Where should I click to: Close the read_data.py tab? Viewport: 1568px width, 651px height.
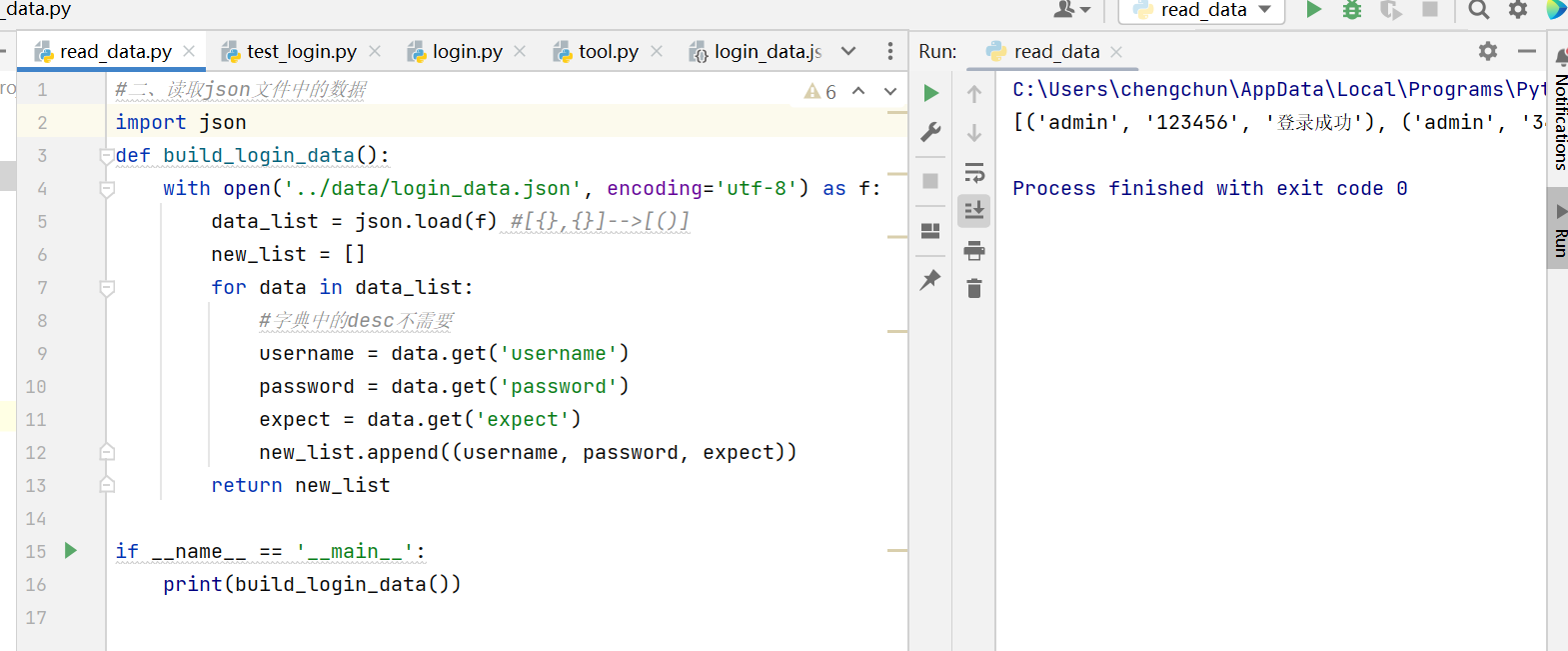[x=189, y=51]
